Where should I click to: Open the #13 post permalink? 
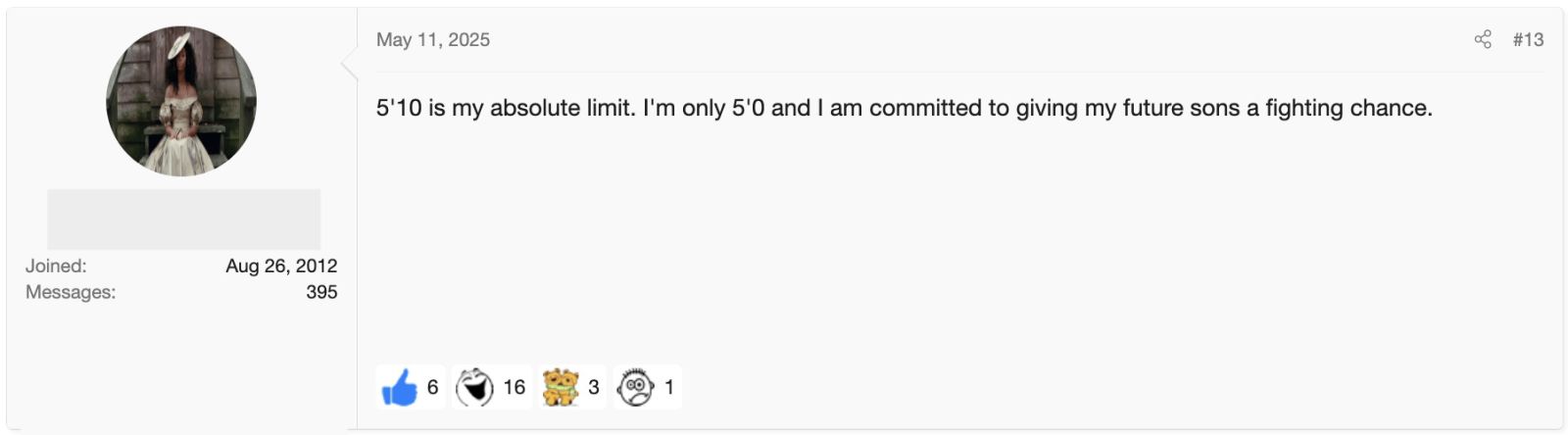pyautogui.click(x=1528, y=39)
